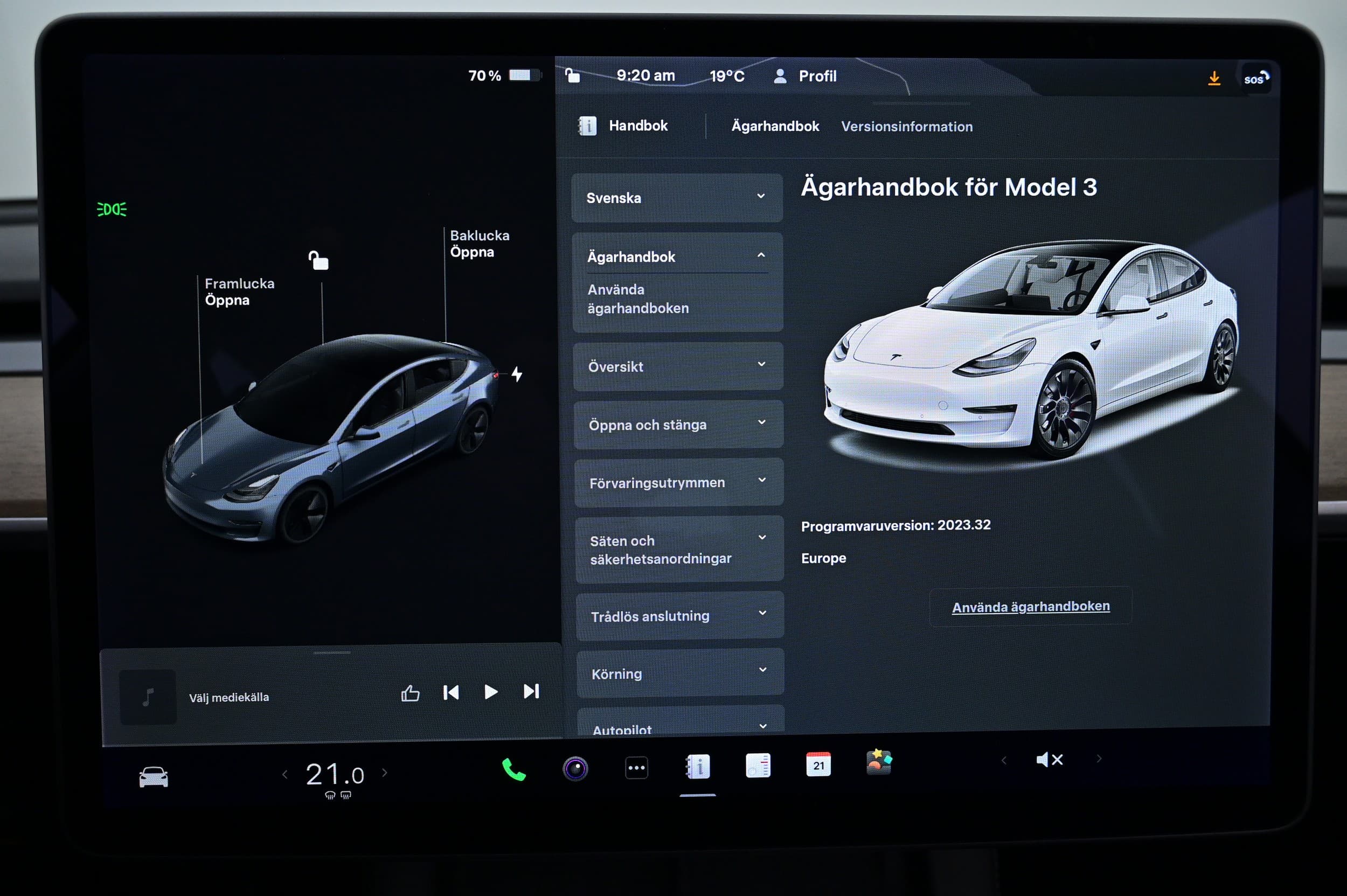The height and width of the screenshot is (896, 1347).
Task: Unmute the volume speaker icon
Action: (x=1049, y=760)
